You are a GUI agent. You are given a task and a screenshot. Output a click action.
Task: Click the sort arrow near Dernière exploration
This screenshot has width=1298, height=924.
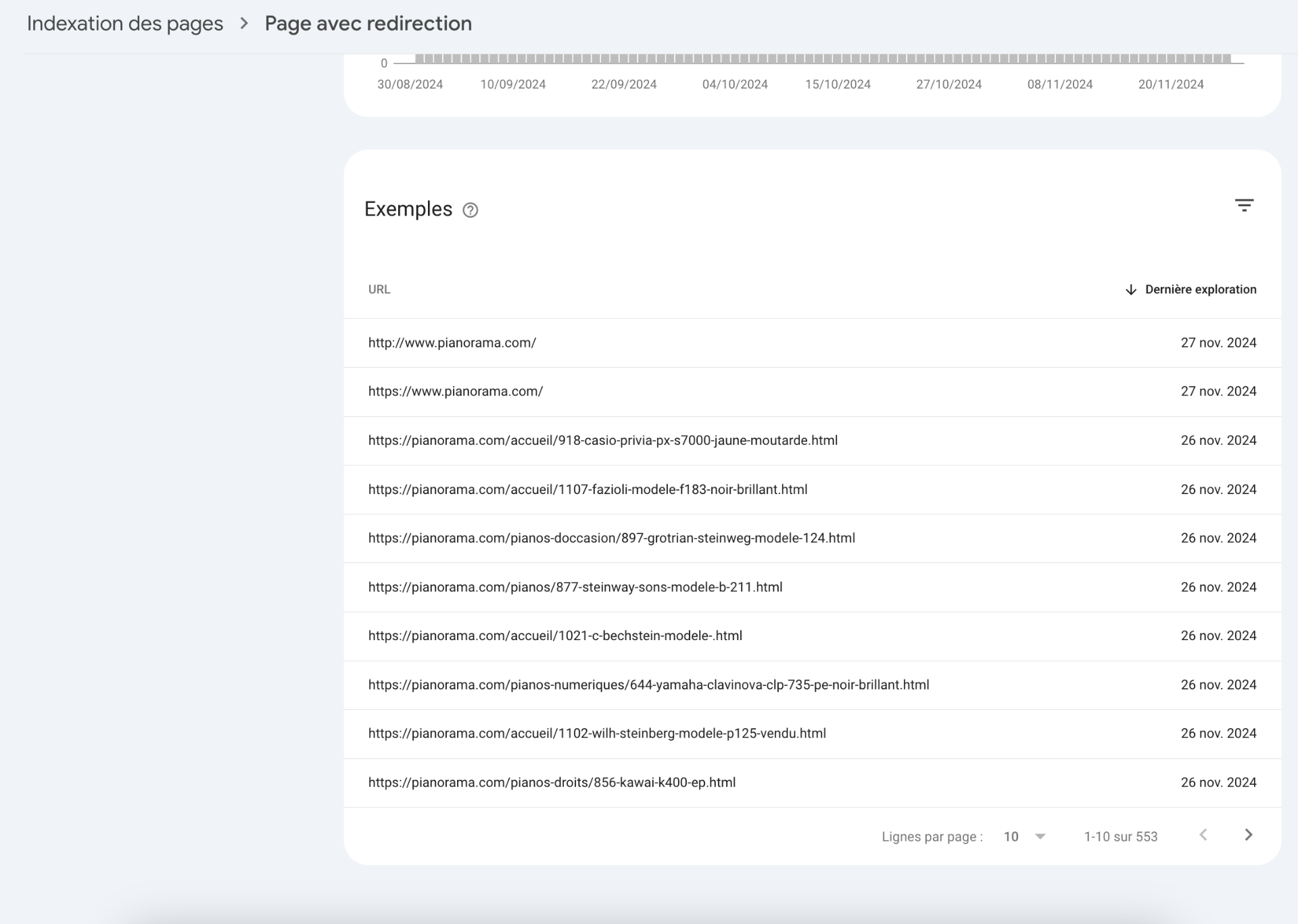tap(1130, 290)
